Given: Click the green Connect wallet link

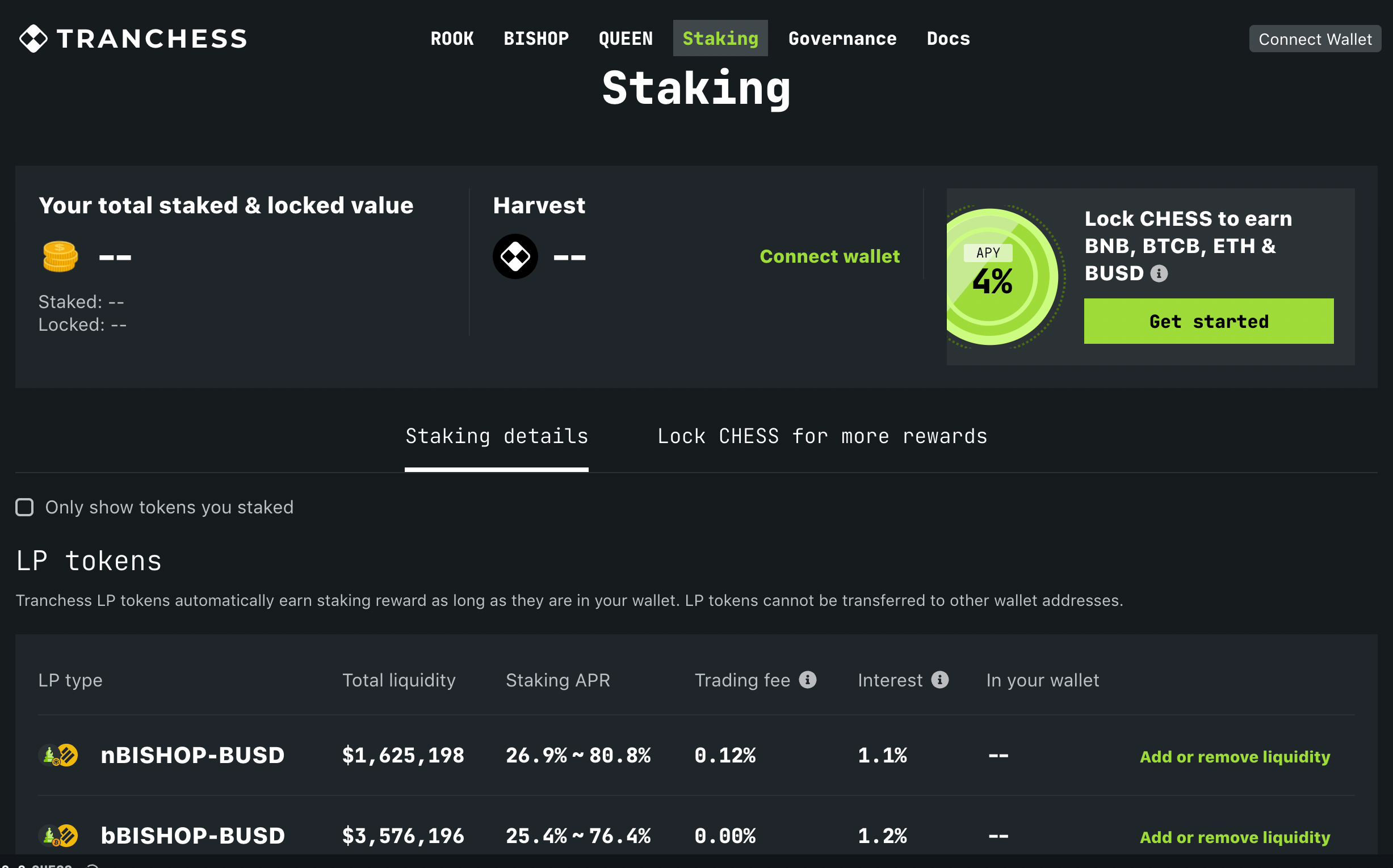Looking at the screenshot, I should (829, 256).
